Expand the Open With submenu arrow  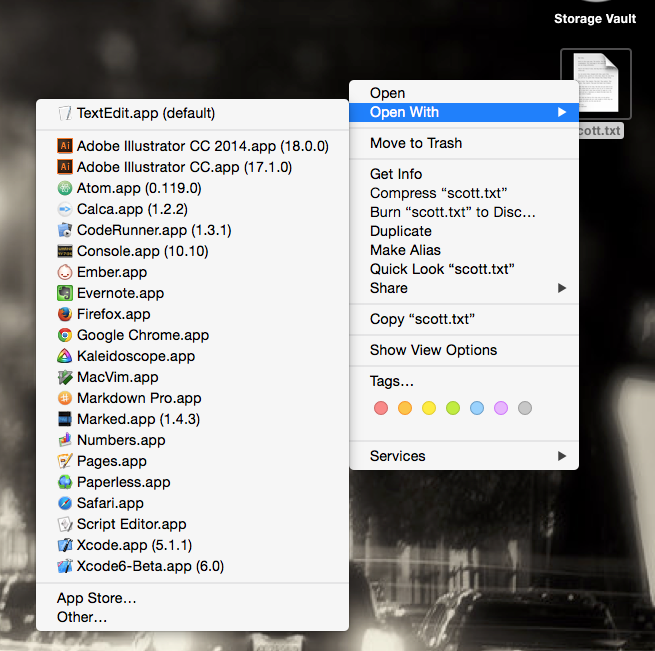(x=562, y=112)
